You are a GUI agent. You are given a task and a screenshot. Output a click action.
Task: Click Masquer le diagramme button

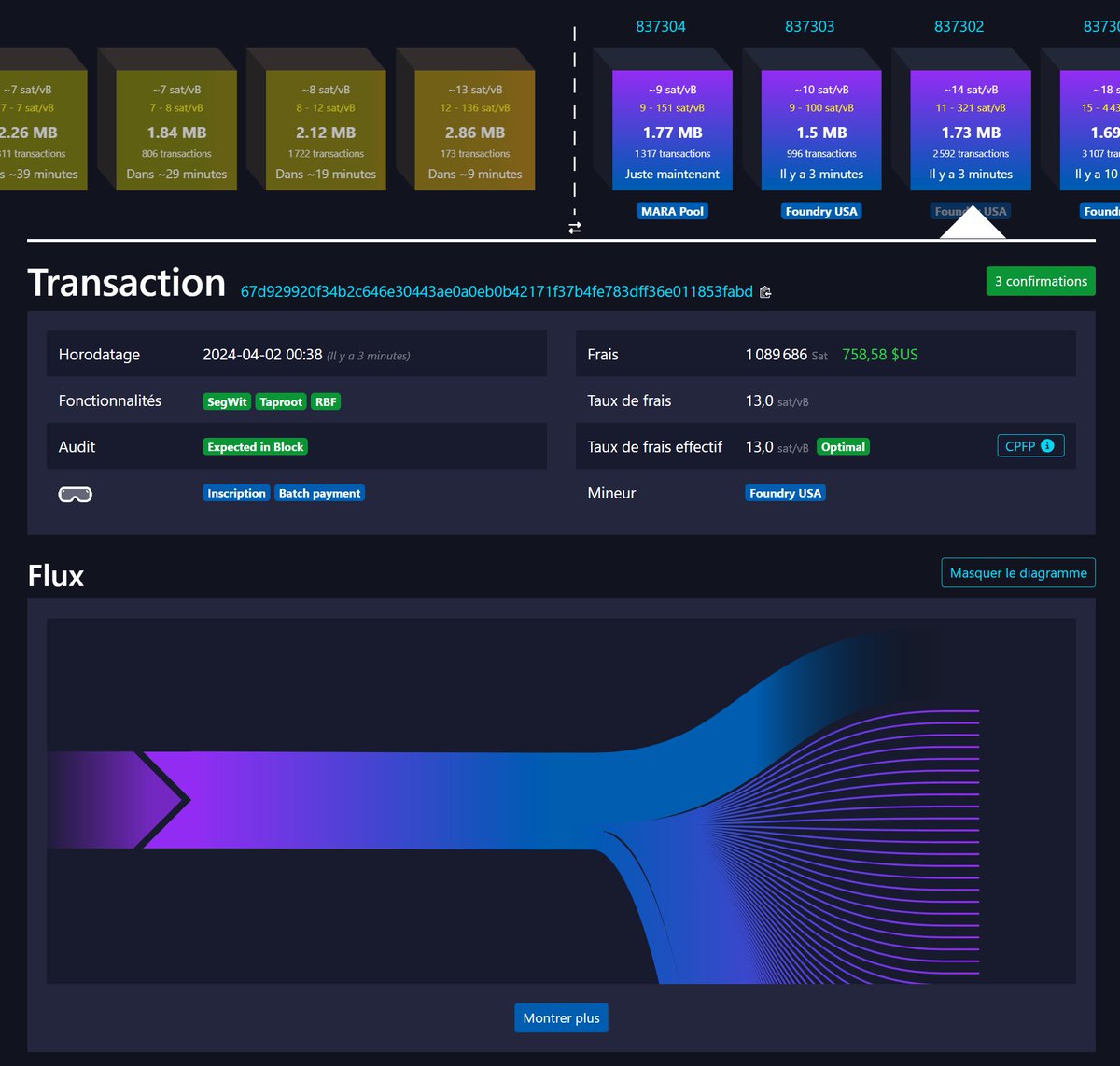pyautogui.click(x=1018, y=573)
